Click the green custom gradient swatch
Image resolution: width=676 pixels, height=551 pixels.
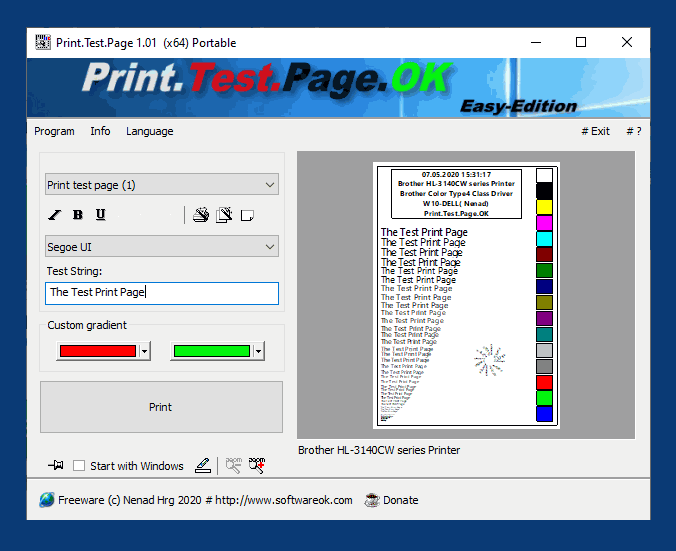tap(212, 351)
